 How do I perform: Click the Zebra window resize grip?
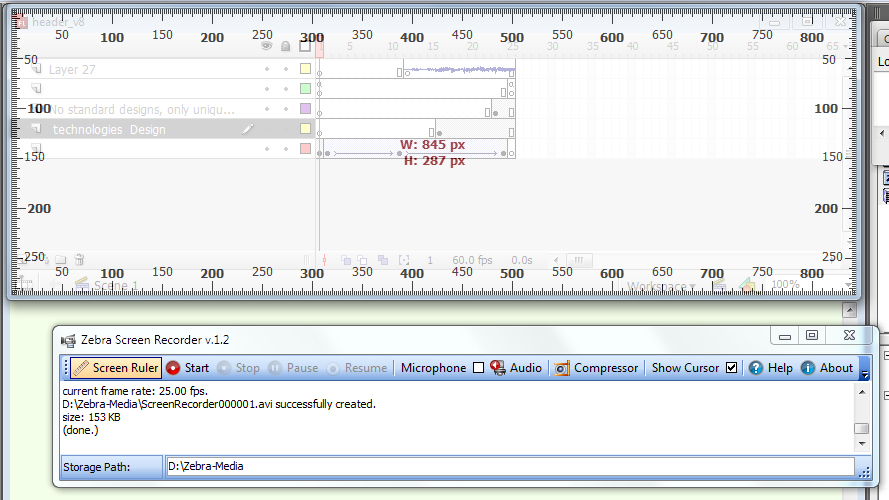pyautogui.click(x=864, y=473)
